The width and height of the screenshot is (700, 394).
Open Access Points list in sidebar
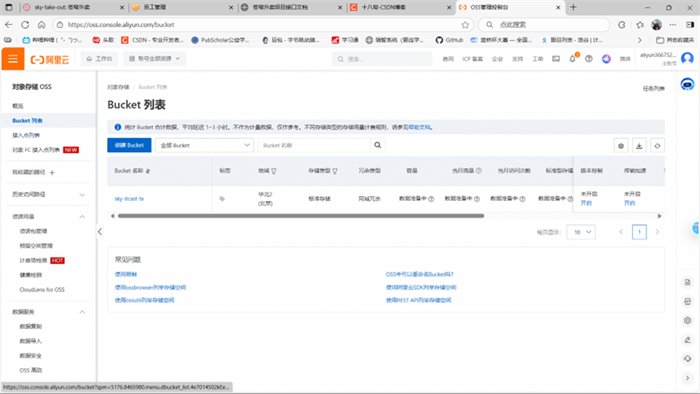[x=26, y=135]
